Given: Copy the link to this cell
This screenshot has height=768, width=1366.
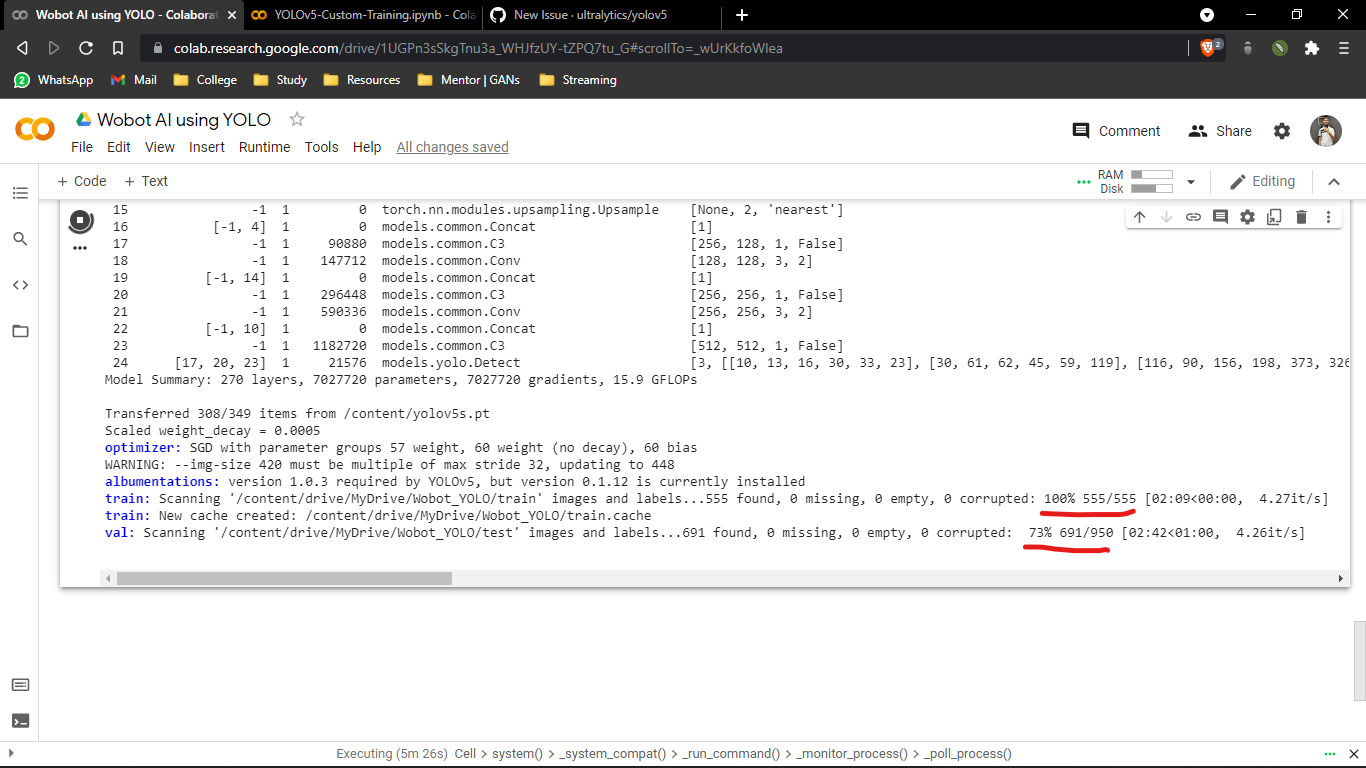Looking at the screenshot, I should (x=1194, y=216).
